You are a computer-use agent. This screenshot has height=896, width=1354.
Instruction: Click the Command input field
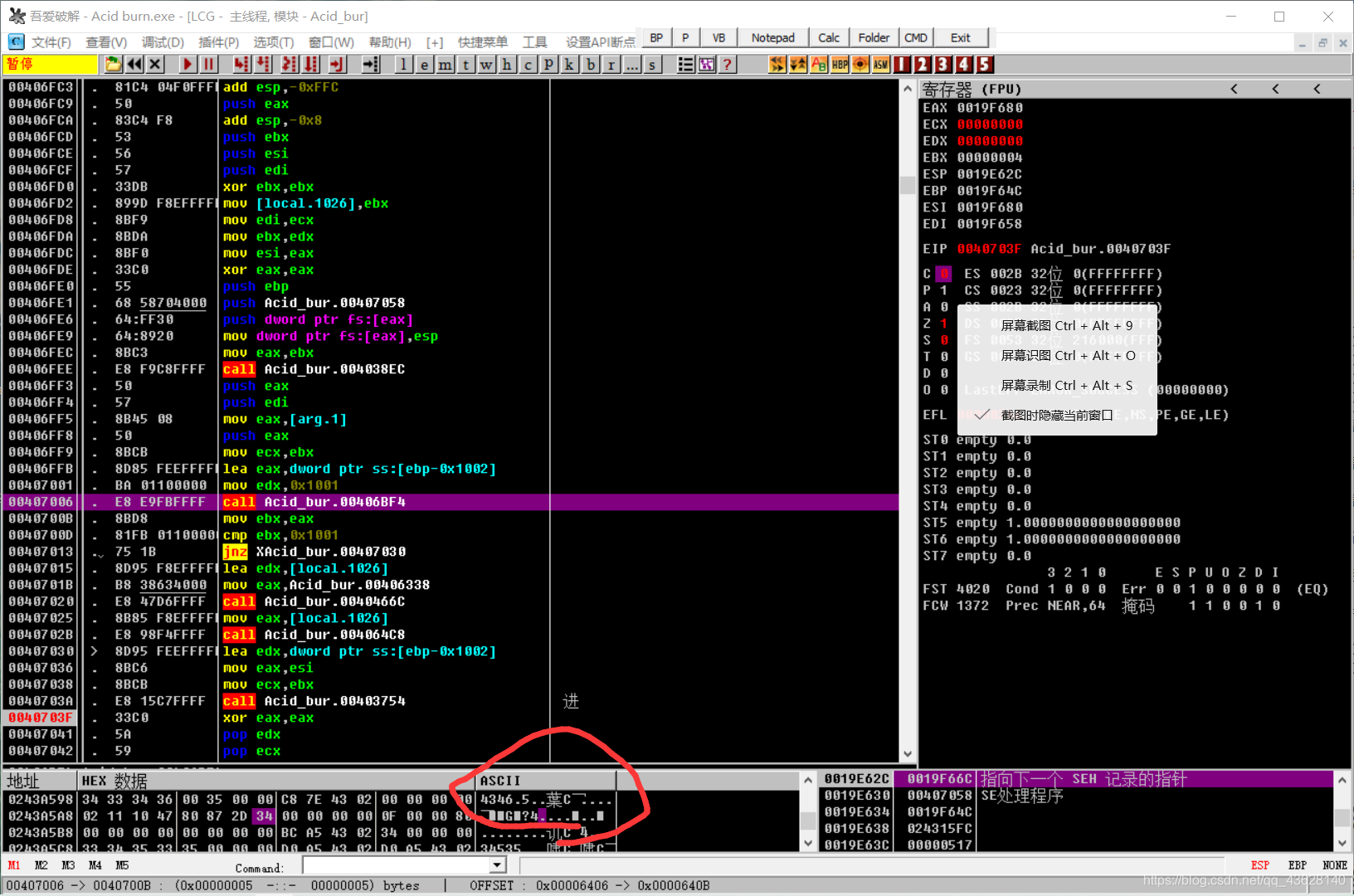(397, 865)
